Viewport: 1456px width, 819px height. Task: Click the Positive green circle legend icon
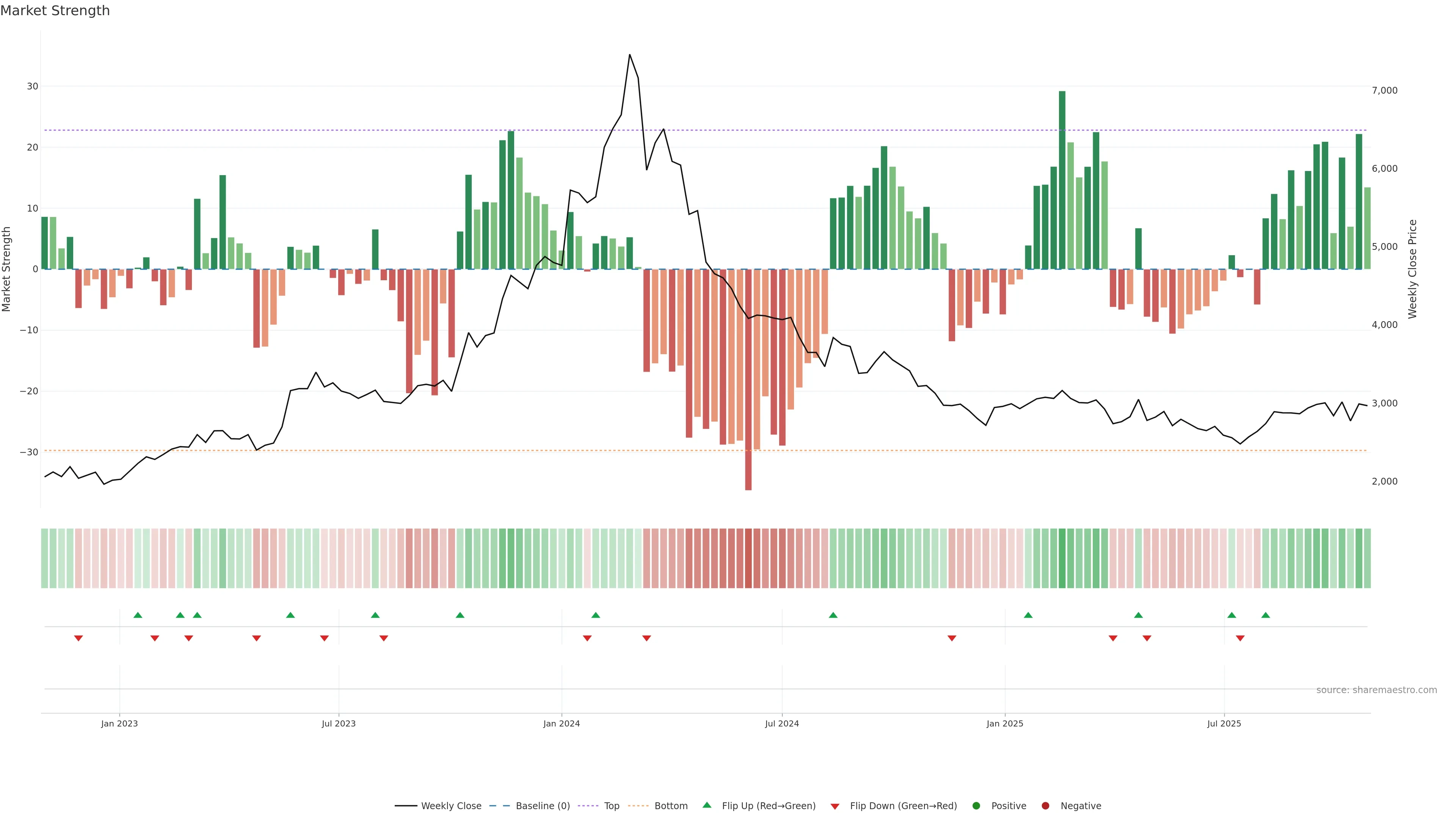tap(976, 806)
